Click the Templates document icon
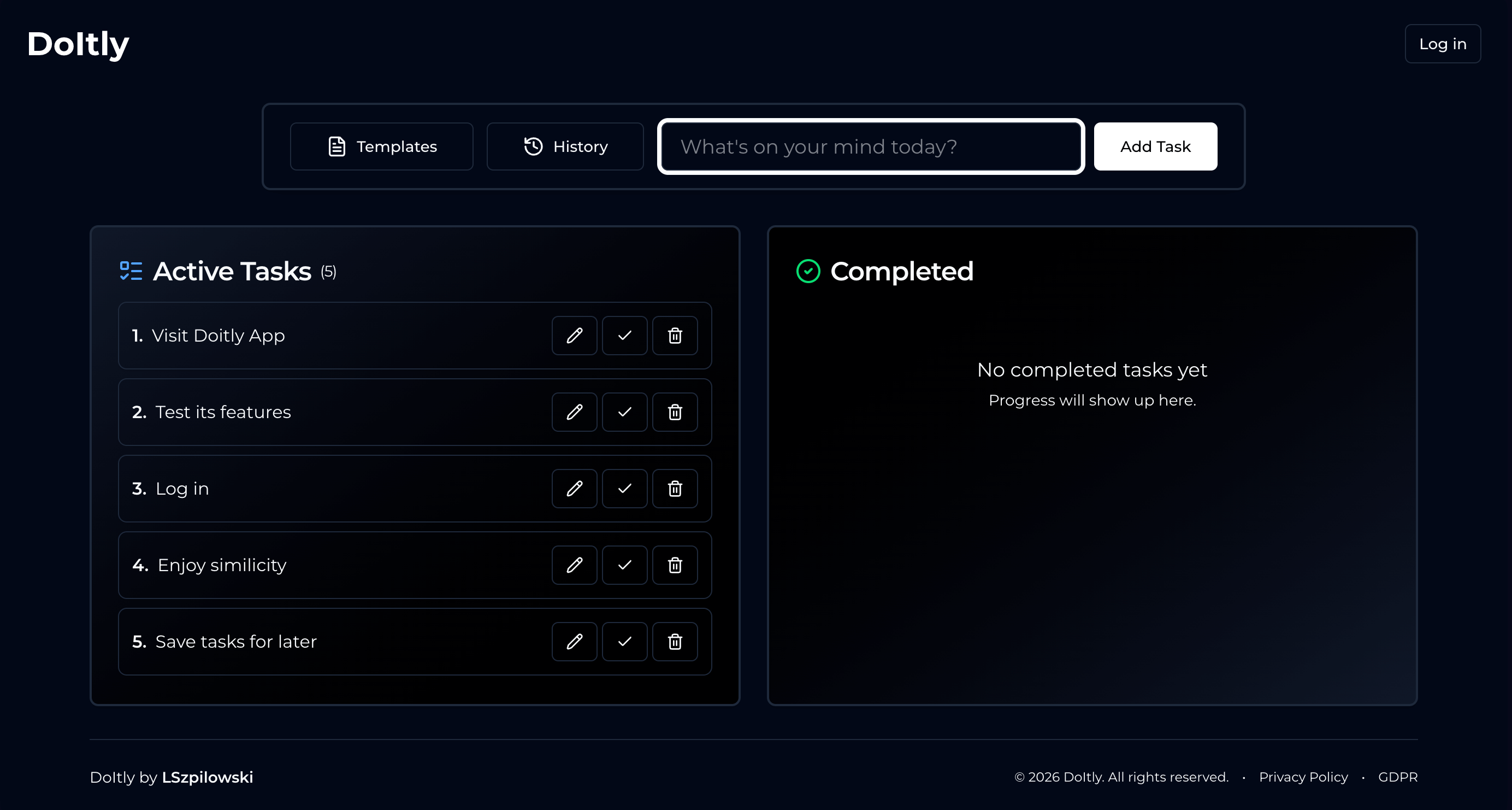 [x=336, y=146]
